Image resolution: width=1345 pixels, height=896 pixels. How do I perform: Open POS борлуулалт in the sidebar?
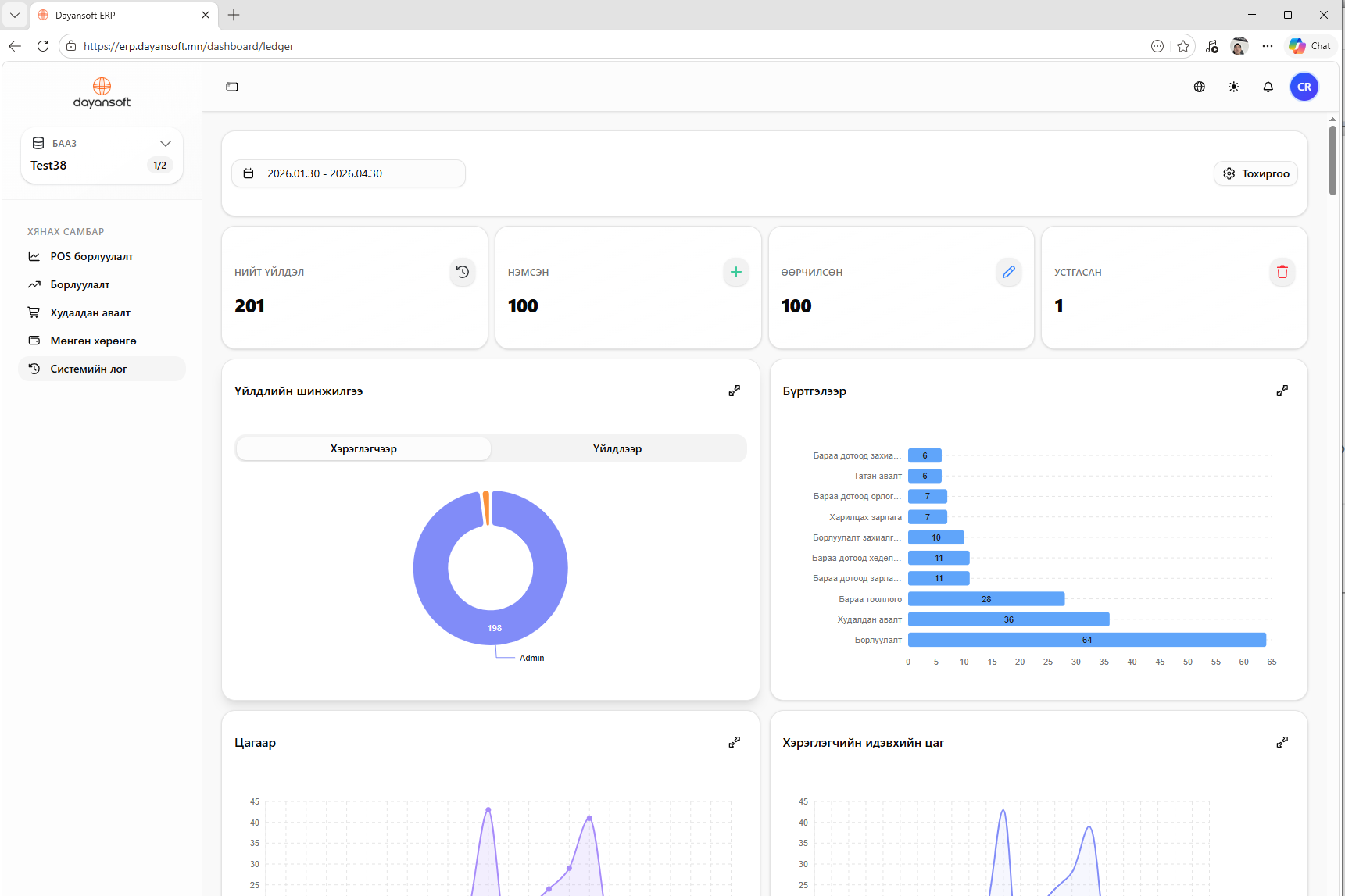102,256
